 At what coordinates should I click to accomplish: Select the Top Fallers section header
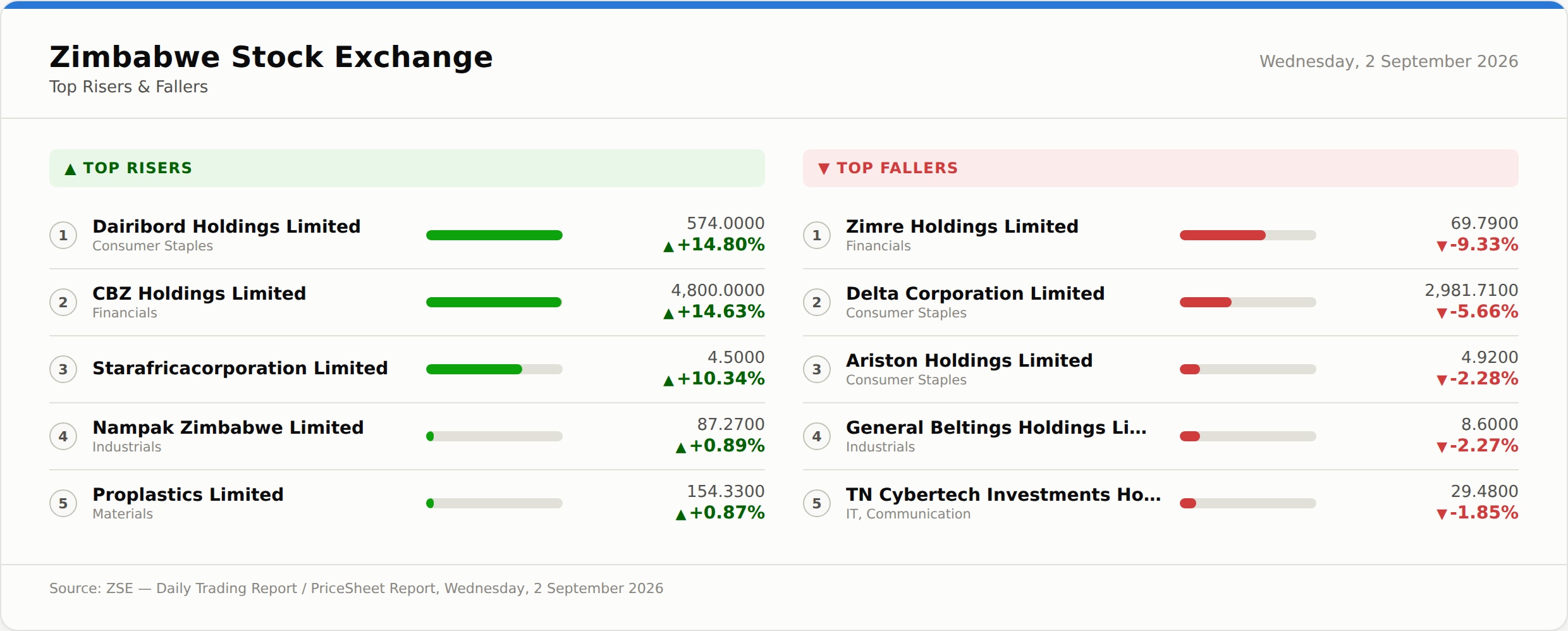(1161, 168)
